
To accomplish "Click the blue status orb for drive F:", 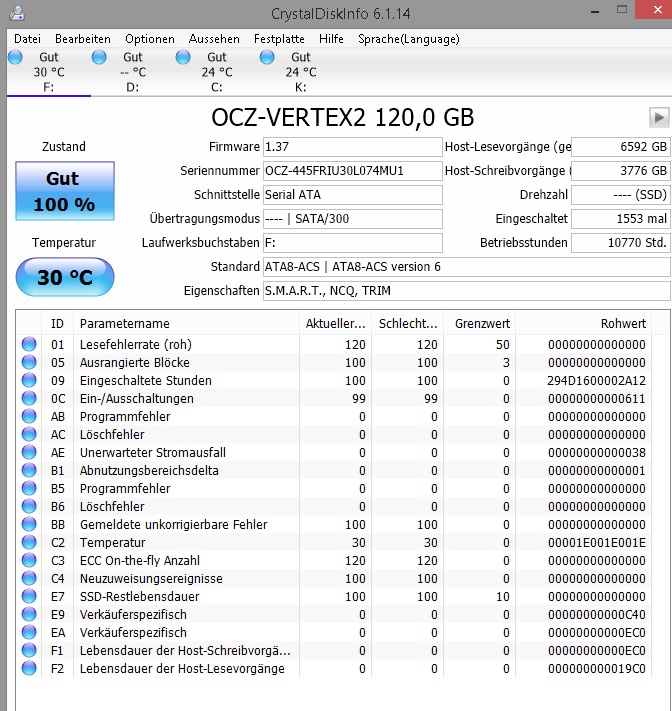I will (15, 58).
